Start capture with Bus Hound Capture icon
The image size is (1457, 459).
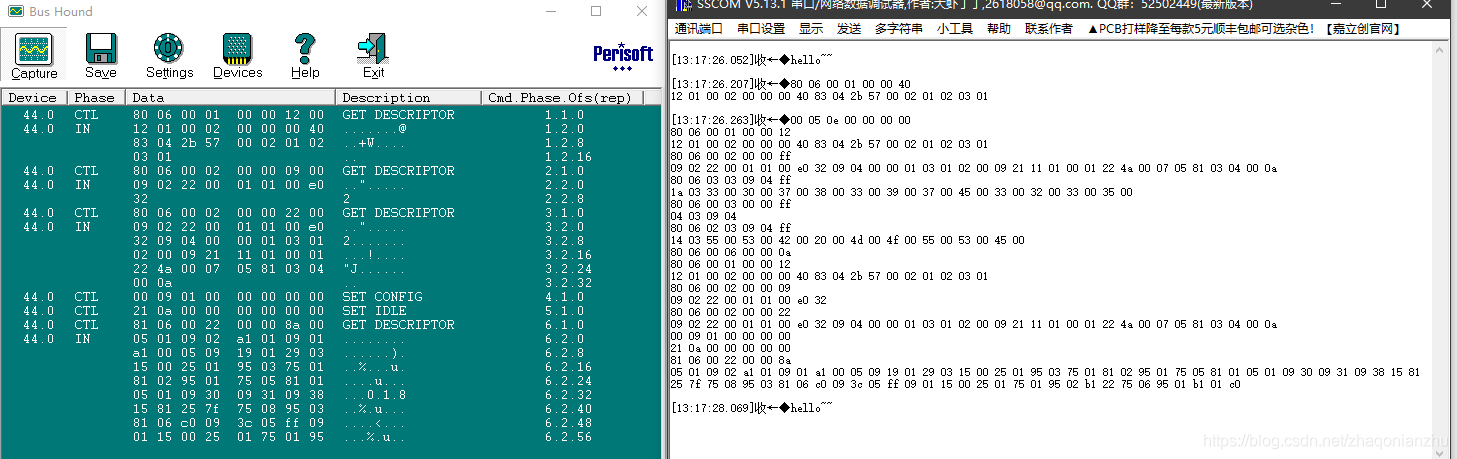(34, 55)
